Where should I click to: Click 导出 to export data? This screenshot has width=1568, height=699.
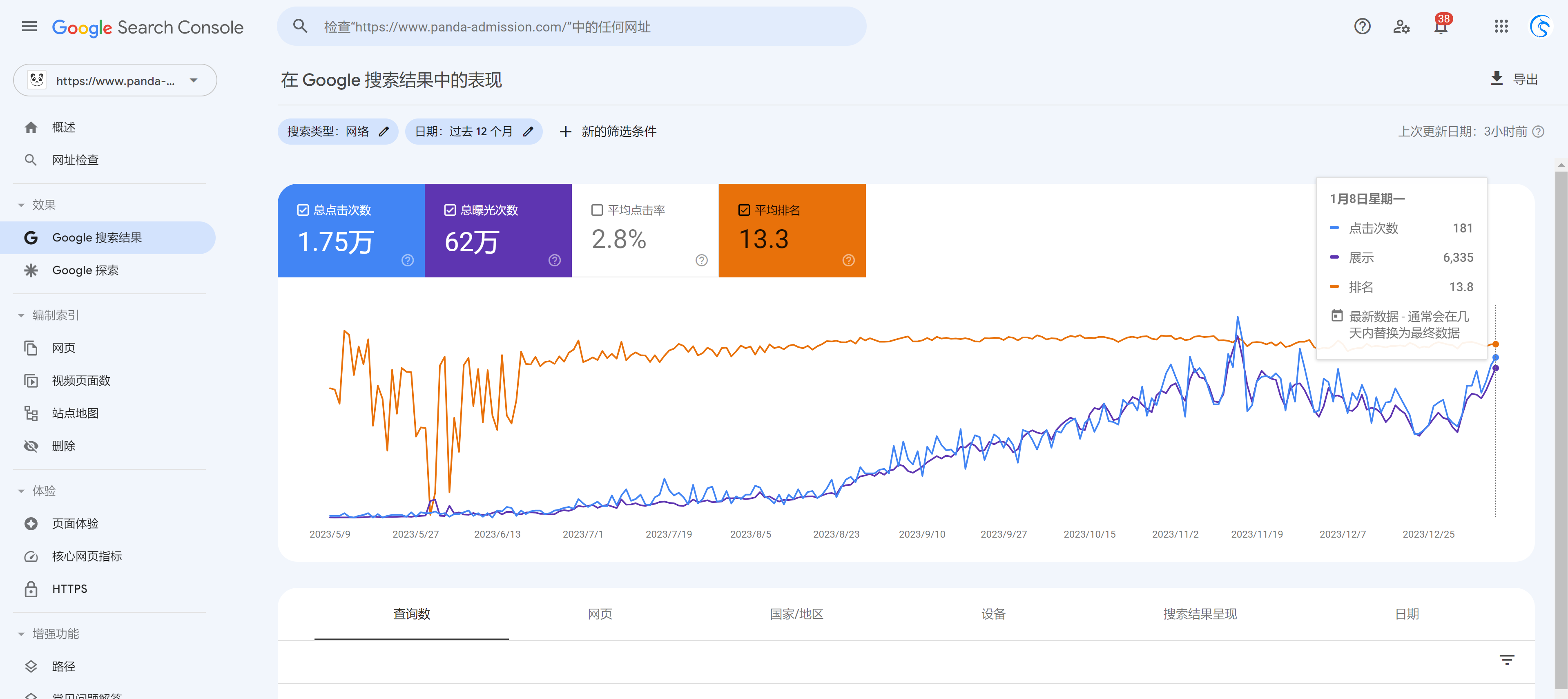coord(1515,78)
